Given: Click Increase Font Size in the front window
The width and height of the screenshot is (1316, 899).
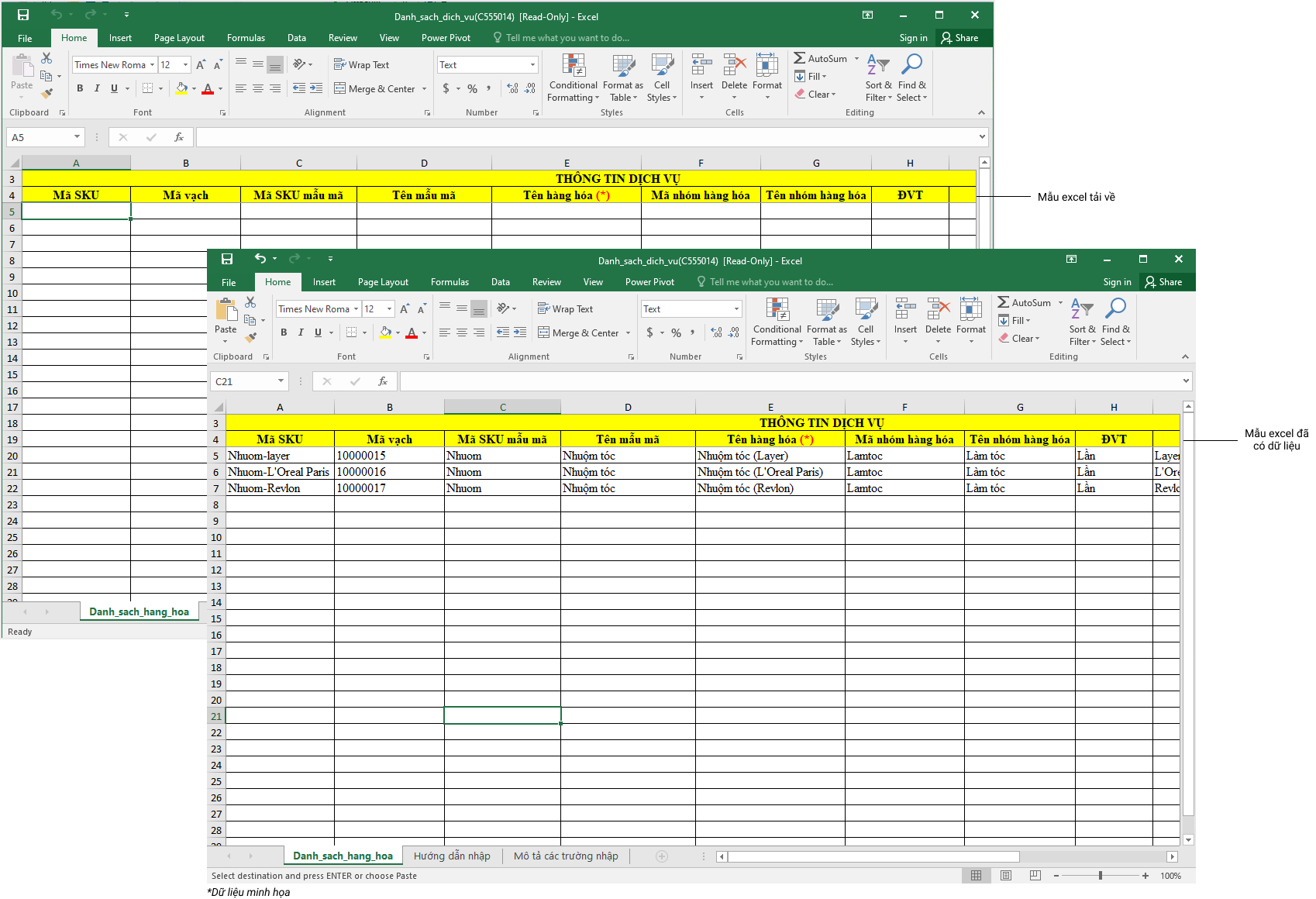Looking at the screenshot, I should click(405, 309).
